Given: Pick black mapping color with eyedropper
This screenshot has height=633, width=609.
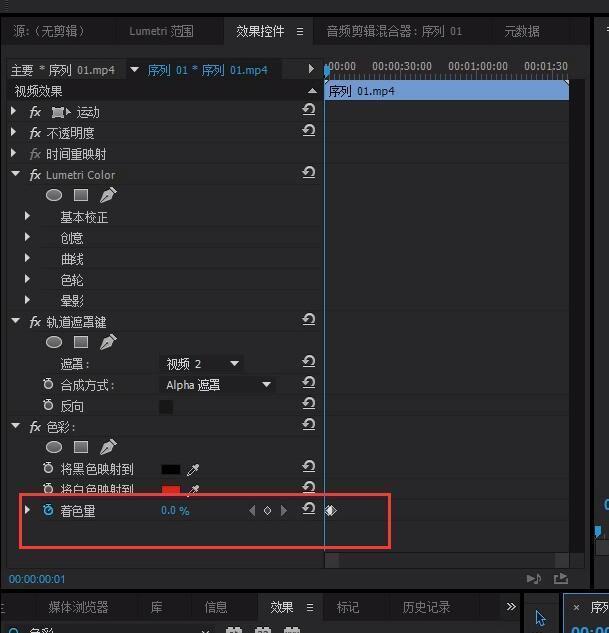Looking at the screenshot, I should (193, 469).
